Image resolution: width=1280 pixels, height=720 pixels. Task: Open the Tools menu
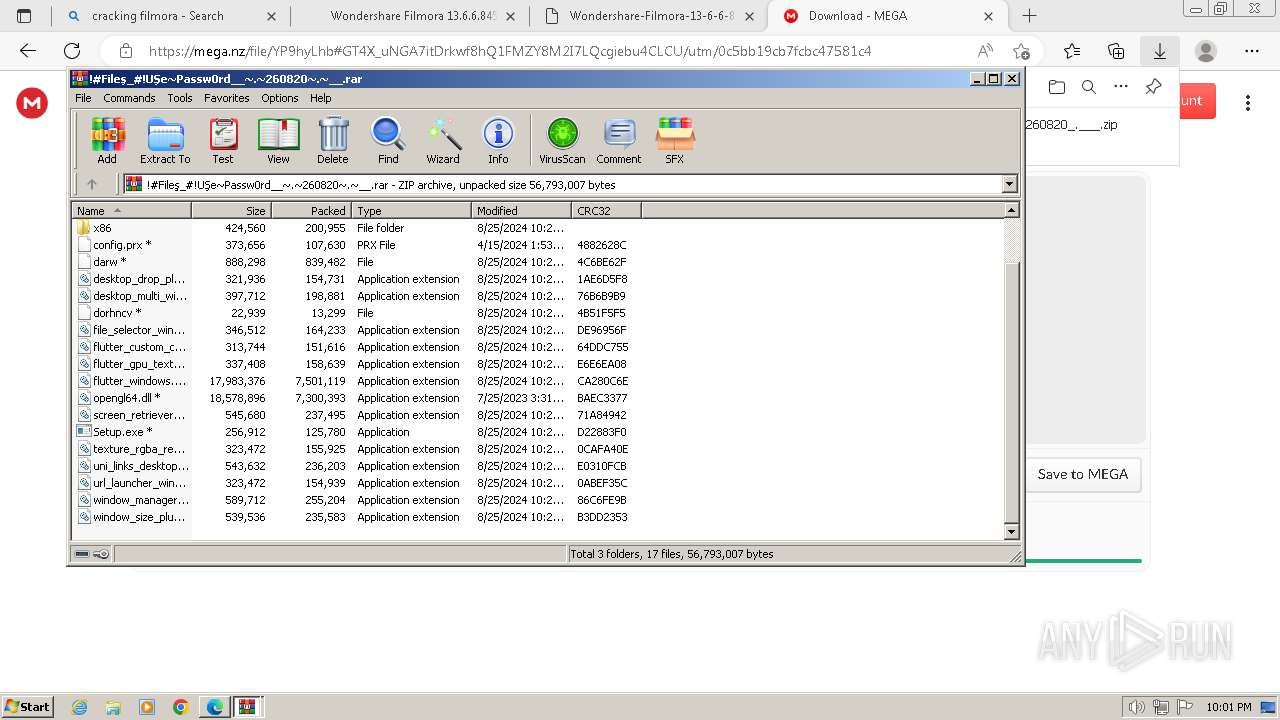coord(180,98)
